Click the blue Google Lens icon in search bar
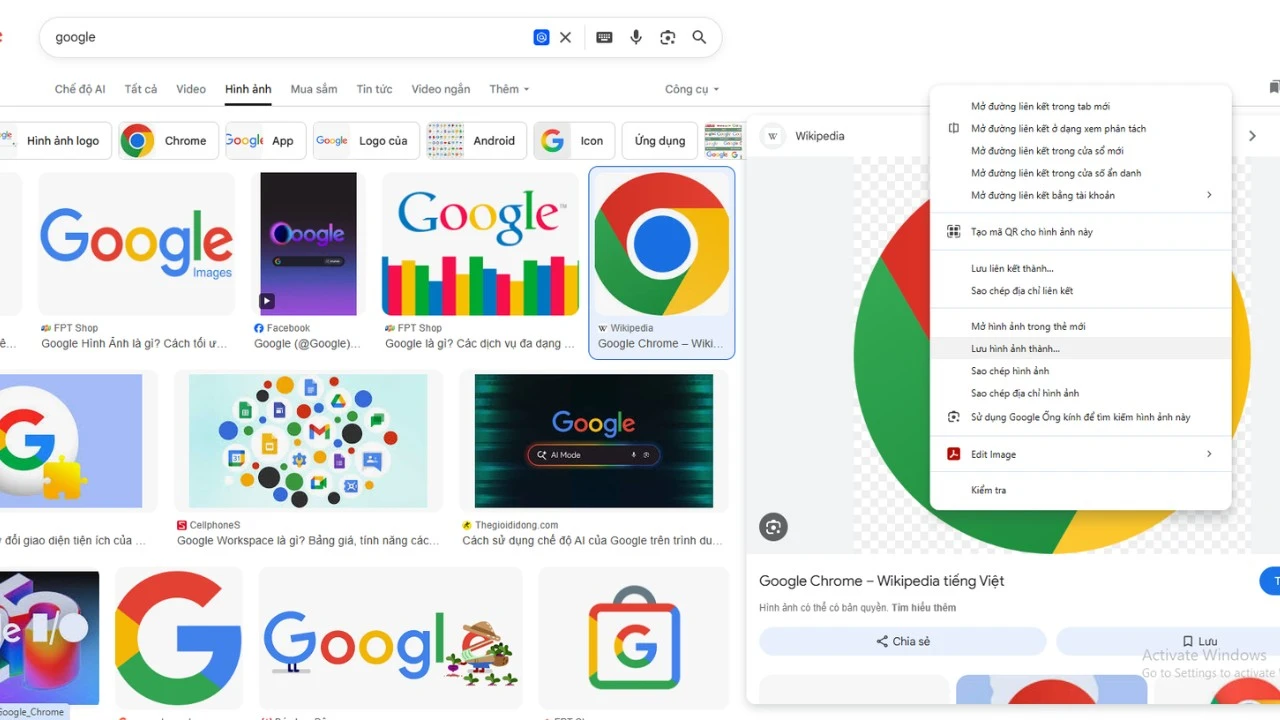The height and width of the screenshot is (720, 1280). pyautogui.click(x=541, y=37)
